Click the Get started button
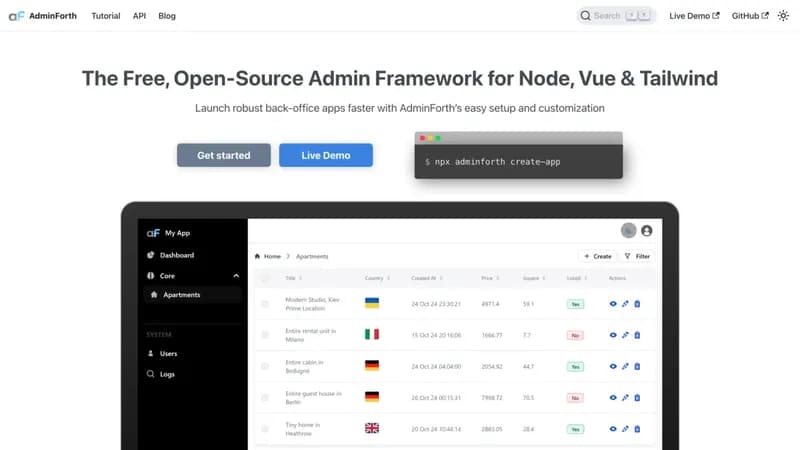 [224, 155]
